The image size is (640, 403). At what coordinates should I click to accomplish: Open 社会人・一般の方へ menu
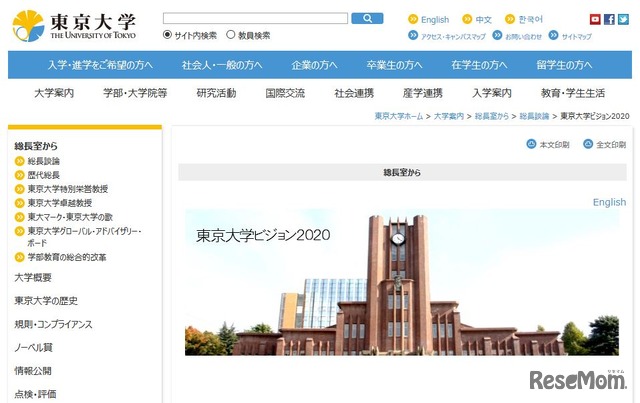tap(222, 65)
